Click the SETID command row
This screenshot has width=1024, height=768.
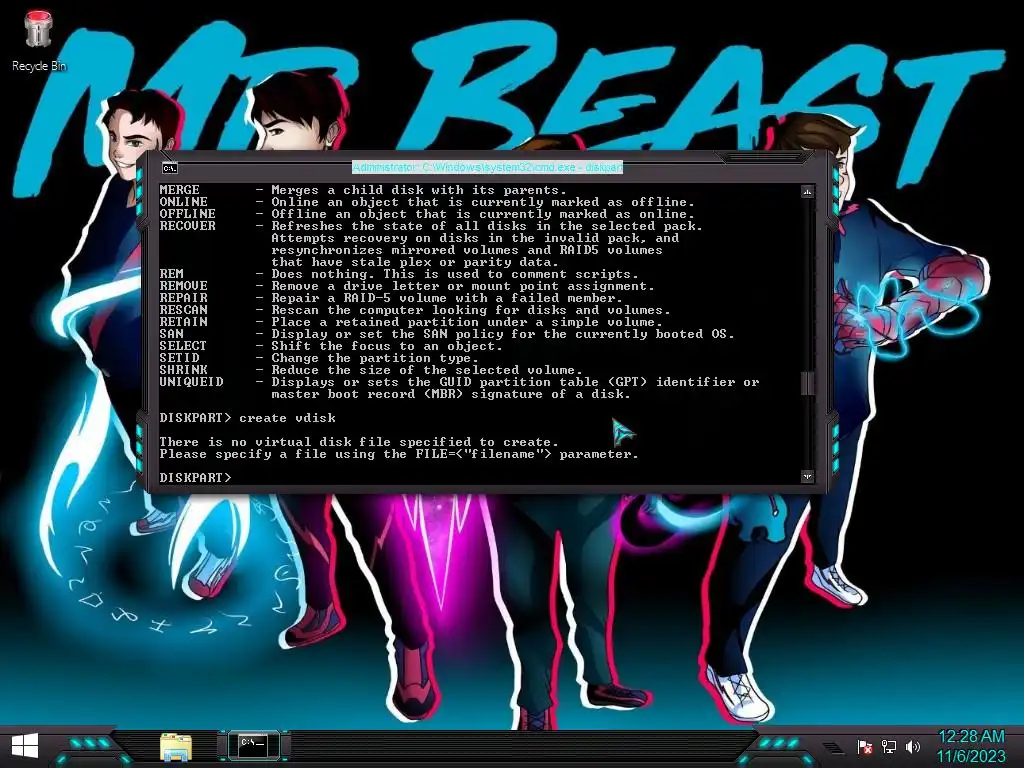click(x=319, y=358)
